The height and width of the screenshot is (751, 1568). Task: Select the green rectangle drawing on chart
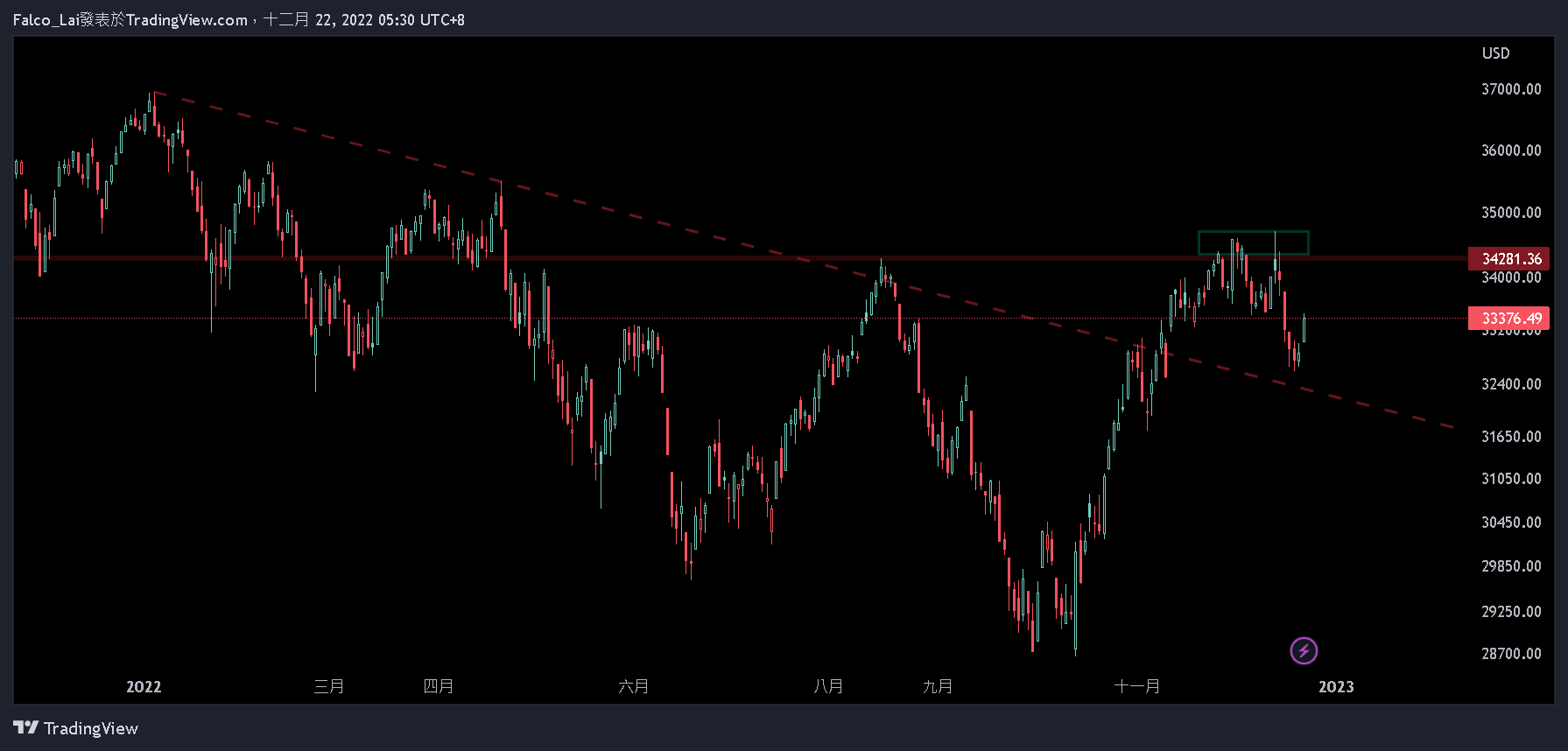(1253, 242)
